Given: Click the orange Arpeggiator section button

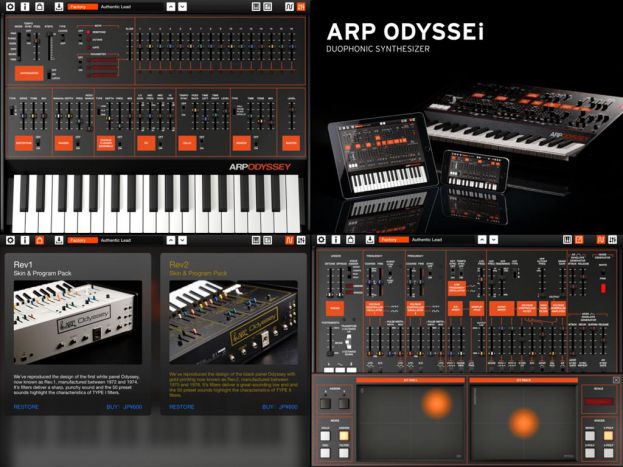Looking at the screenshot, I should pos(29,73).
